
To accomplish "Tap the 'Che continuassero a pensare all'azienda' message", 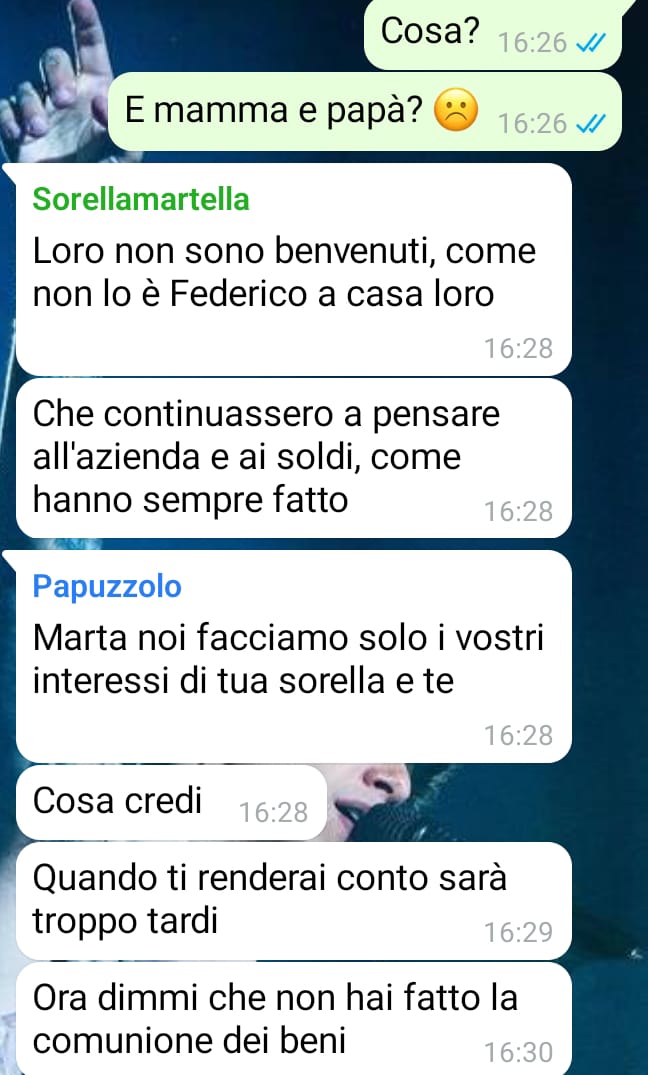I will click(x=293, y=458).
